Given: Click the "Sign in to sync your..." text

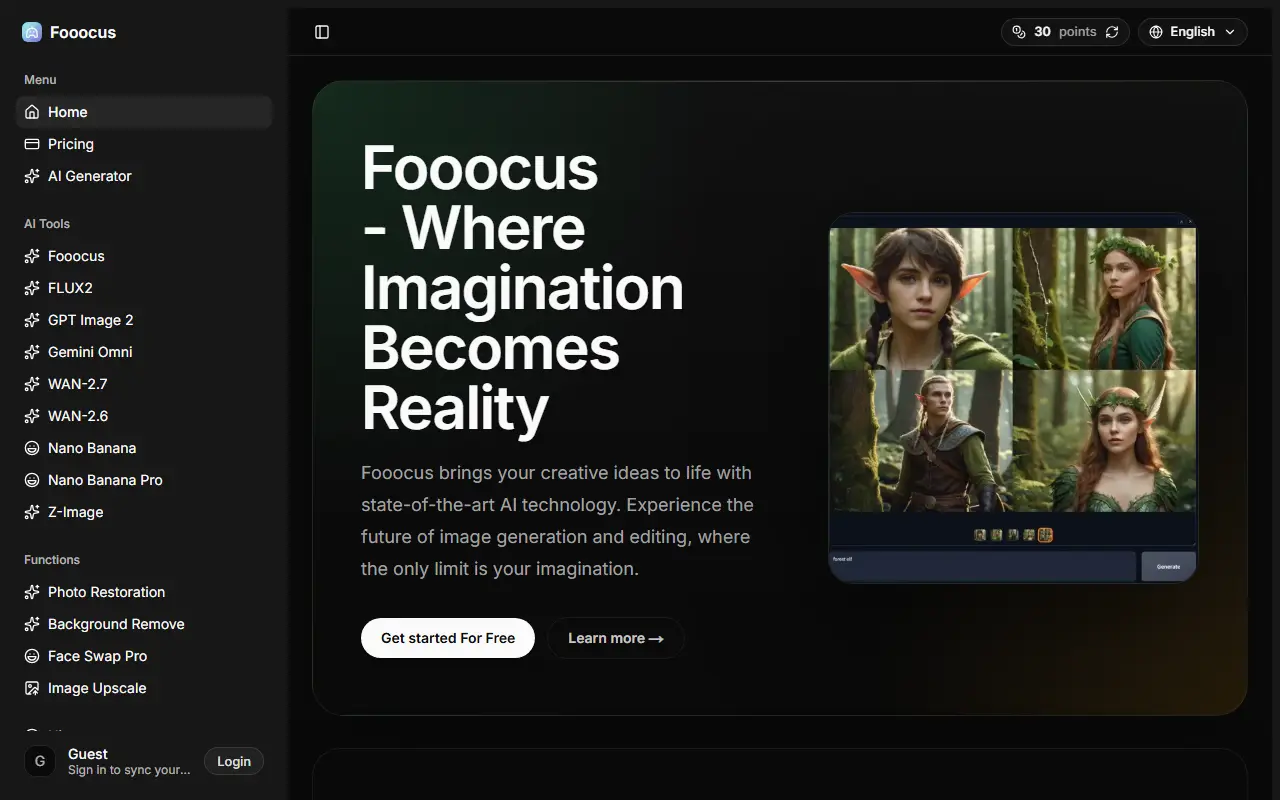Looking at the screenshot, I should 129,770.
